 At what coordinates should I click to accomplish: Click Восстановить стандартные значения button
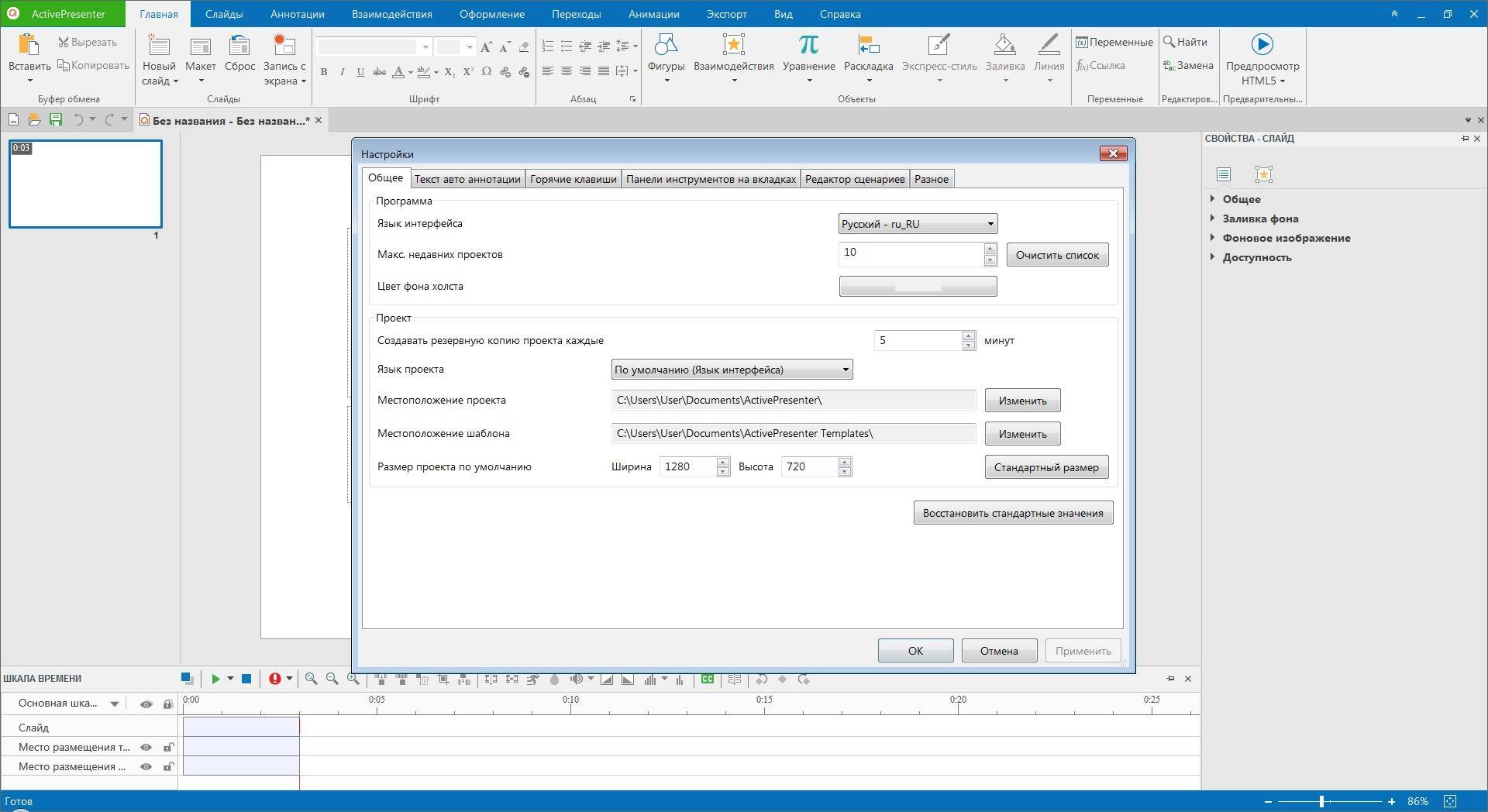1013,513
